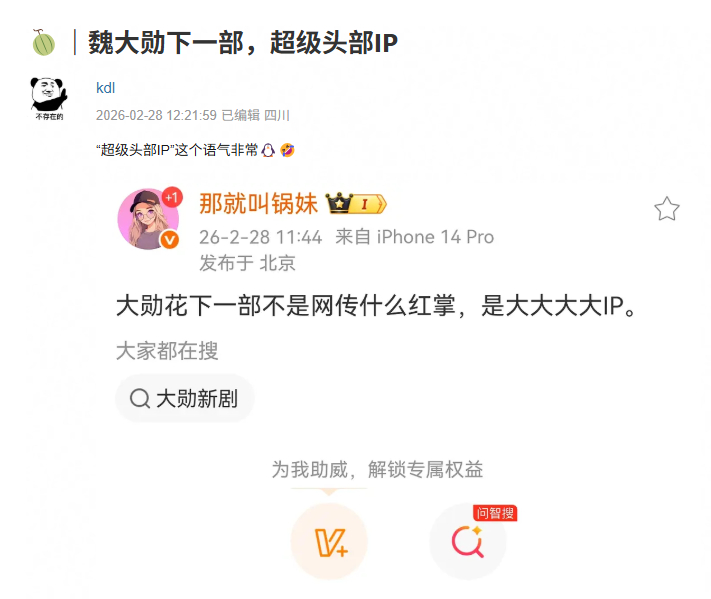The width and height of the screenshot is (711, 599).
Task: Open the 问智搜 smart search icon
Action: pyautogui.click(x=468, y=541)
